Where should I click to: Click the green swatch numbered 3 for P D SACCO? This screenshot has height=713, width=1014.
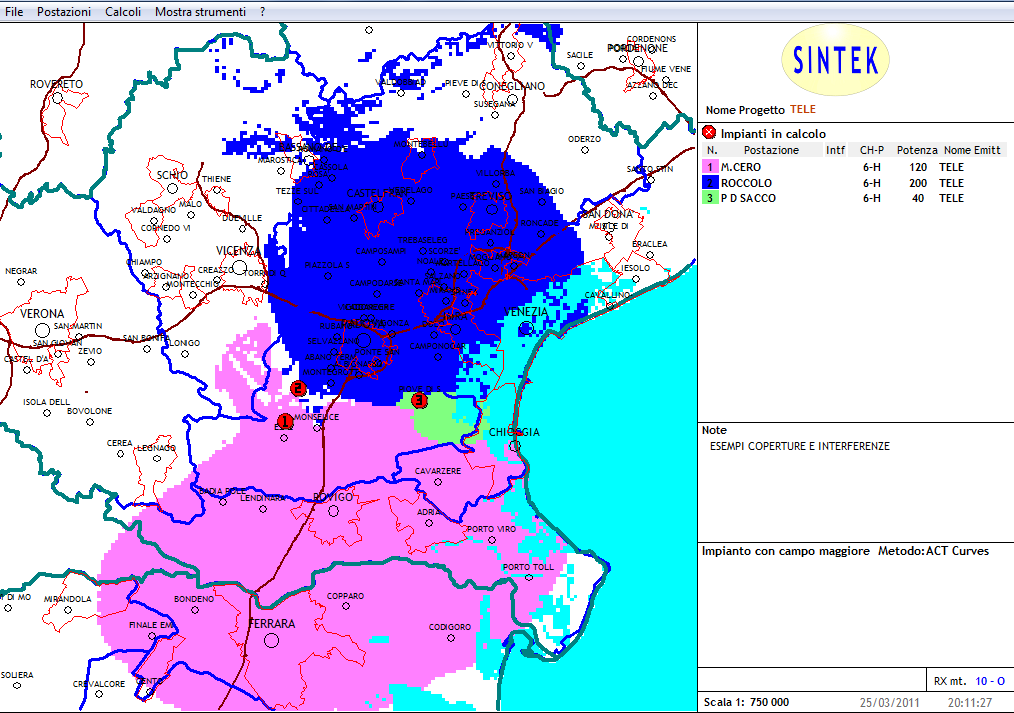(711, 198)
